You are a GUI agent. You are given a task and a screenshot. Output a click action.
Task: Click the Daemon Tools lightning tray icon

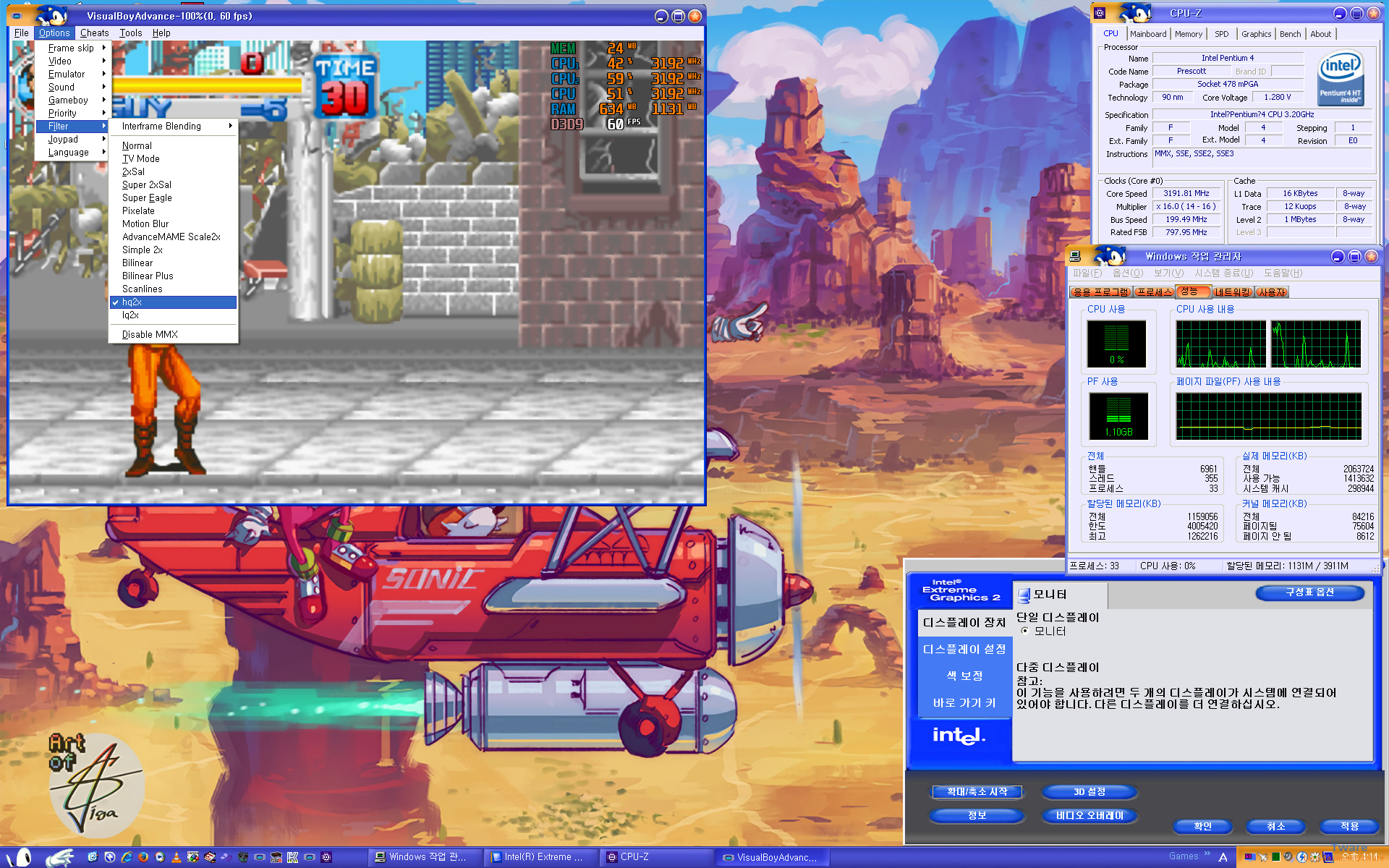[x=1301, y=857]
